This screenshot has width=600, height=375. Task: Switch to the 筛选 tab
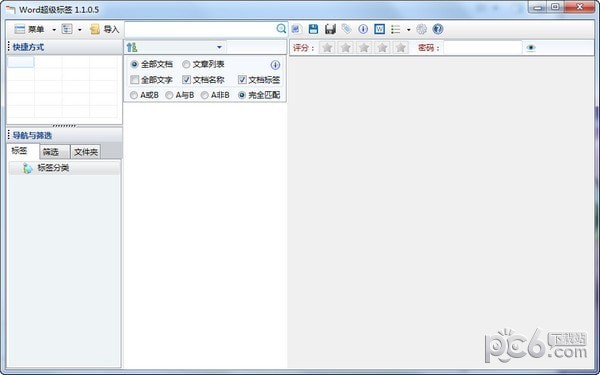55,152
